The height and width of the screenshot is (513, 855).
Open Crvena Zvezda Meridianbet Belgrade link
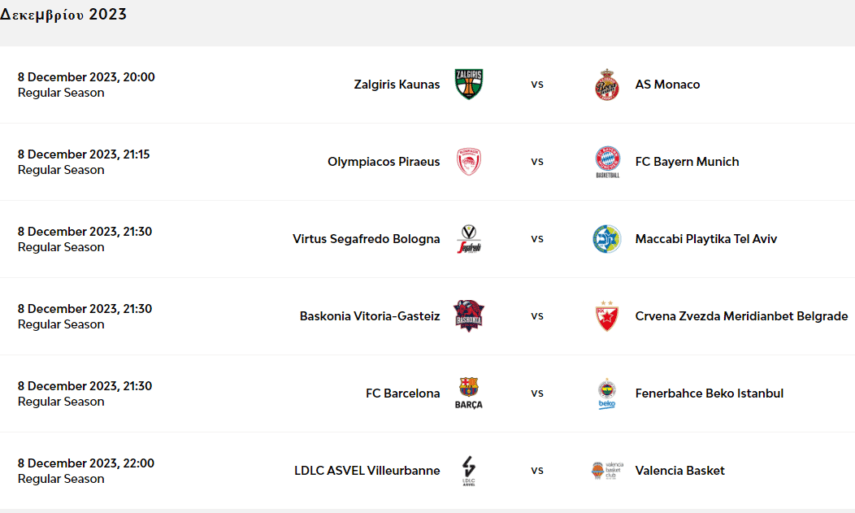[741, 316]
